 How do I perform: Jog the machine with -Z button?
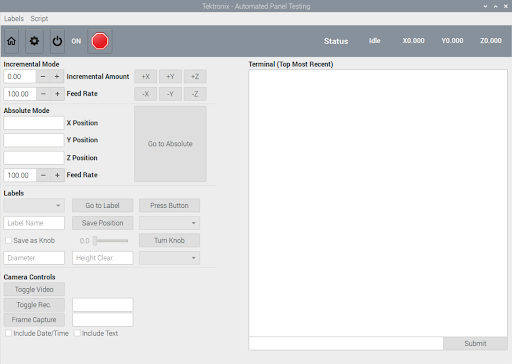pos(195,94)
